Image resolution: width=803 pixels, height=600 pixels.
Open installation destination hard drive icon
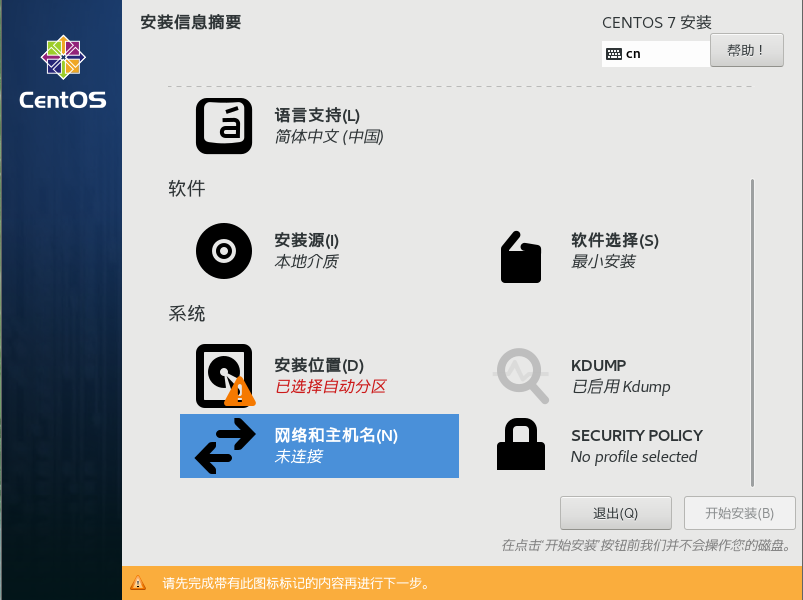pyautogui.click(x=225, y=376)
